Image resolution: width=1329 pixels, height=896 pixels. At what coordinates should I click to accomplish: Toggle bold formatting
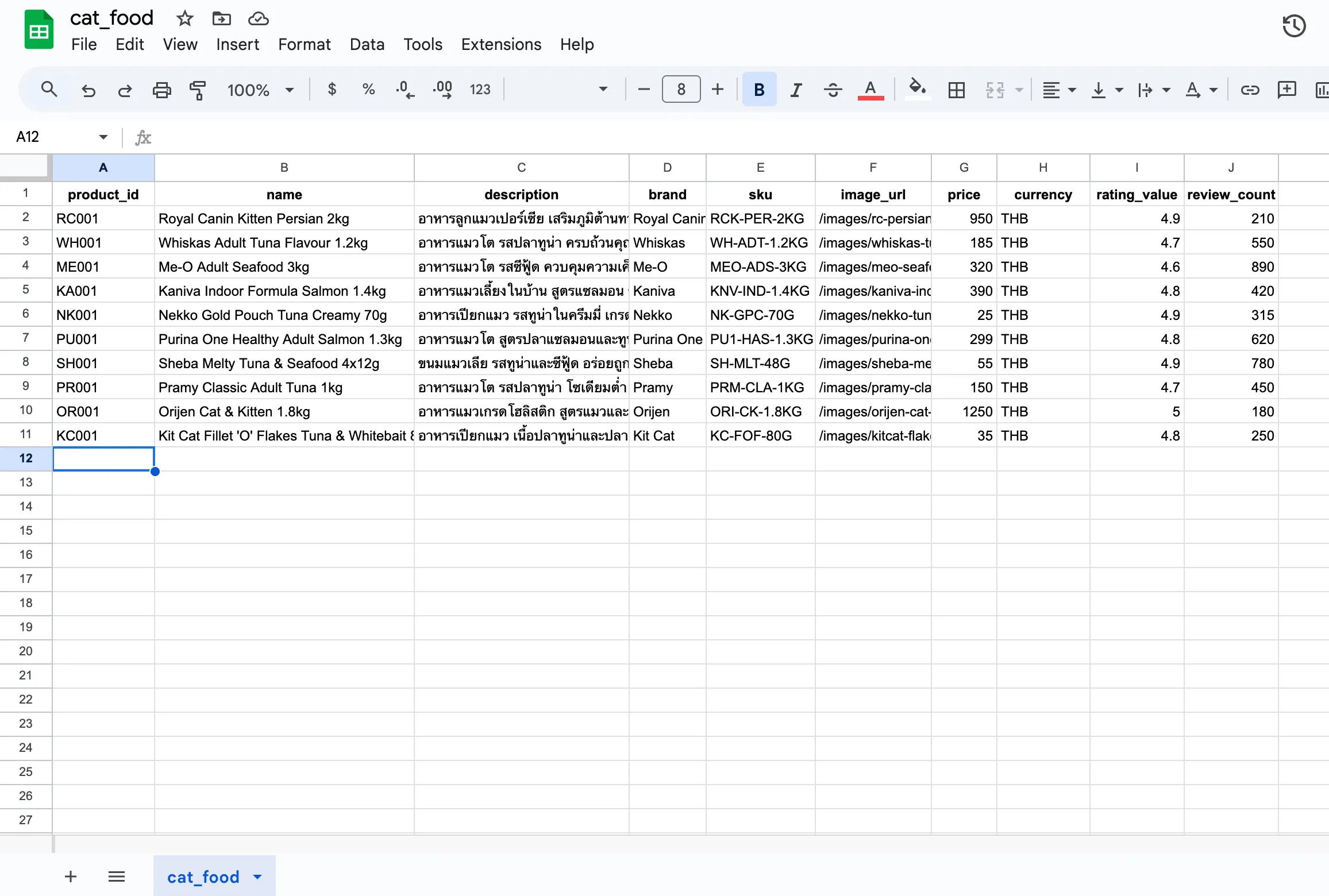759,90
